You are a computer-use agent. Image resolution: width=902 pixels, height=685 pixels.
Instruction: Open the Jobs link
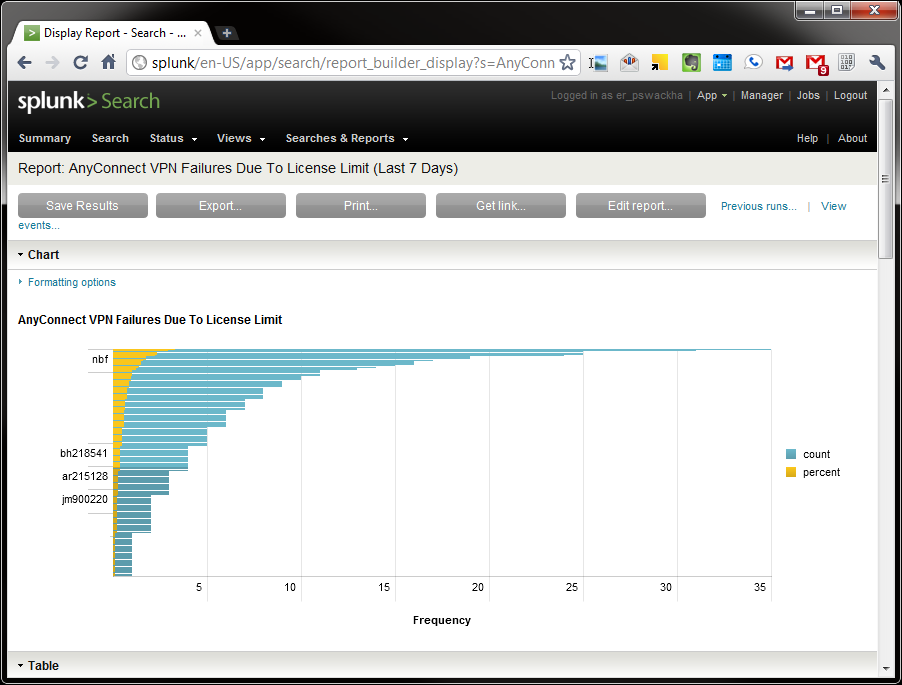click(808, 95)
